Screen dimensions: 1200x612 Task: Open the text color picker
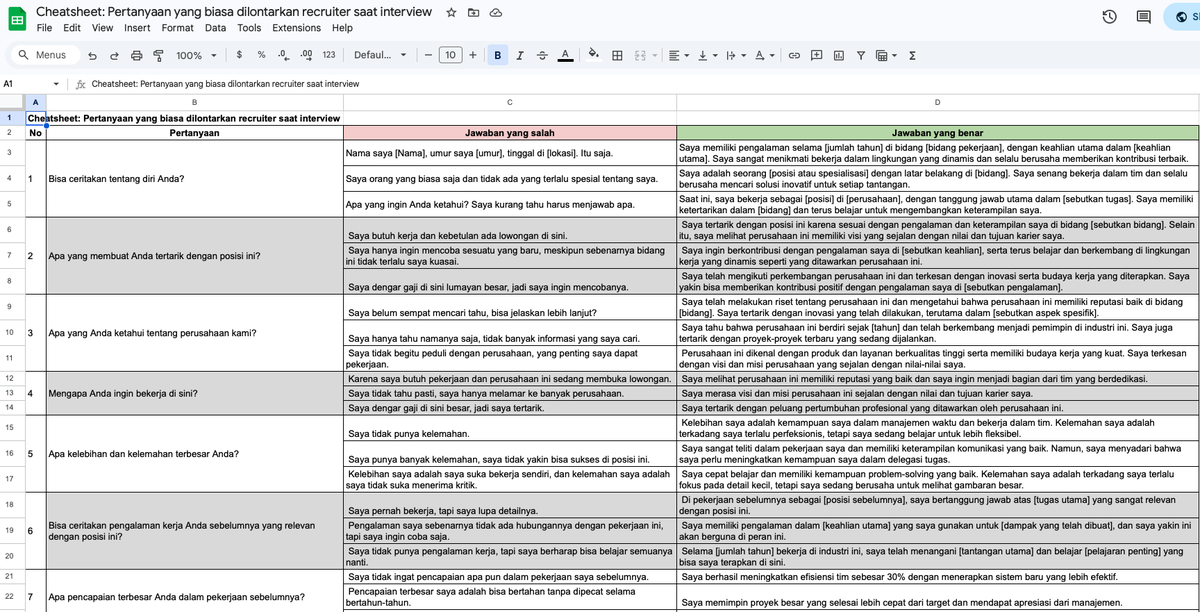tap(564, 56)
